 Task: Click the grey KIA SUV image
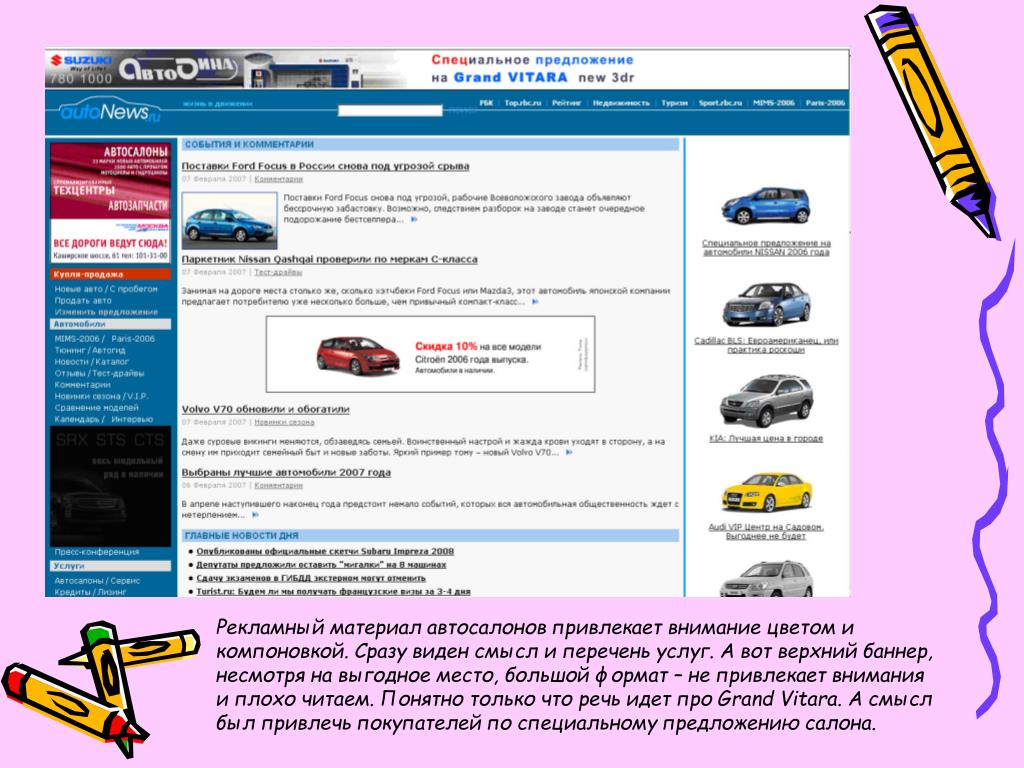pos(766,400)
